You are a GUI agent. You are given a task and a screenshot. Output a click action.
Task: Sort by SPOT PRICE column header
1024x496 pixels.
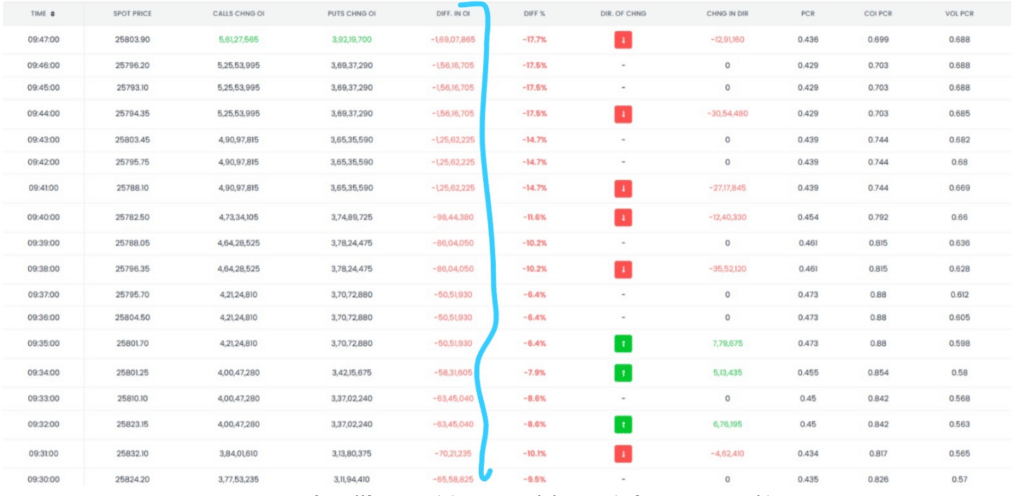[132, 14]
